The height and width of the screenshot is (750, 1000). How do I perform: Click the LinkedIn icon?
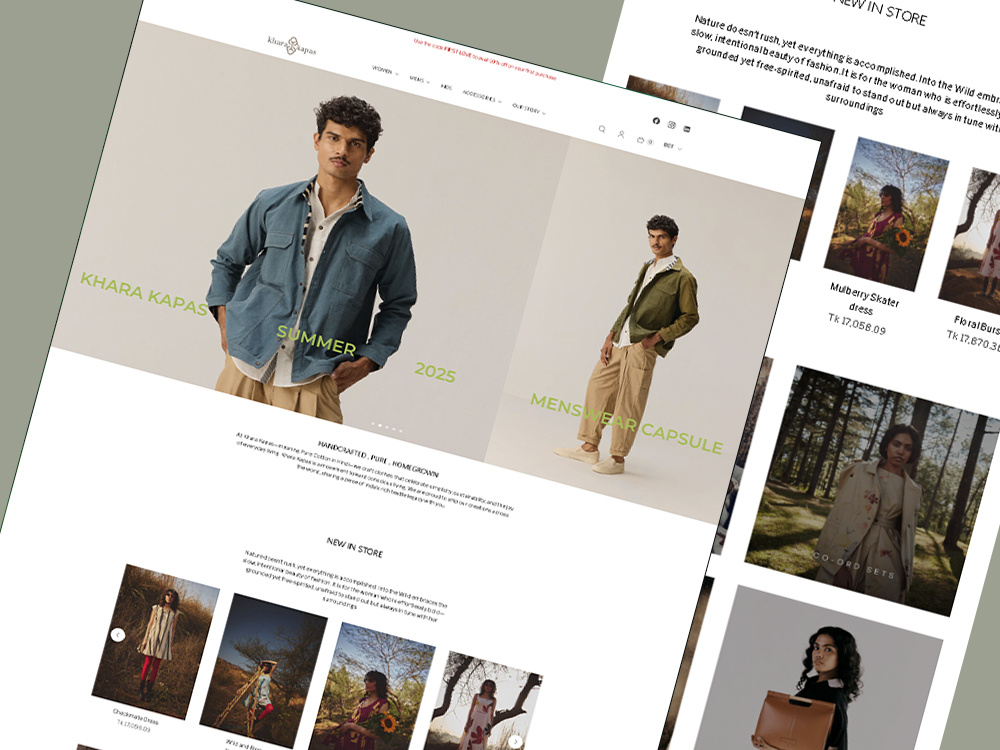687,129
